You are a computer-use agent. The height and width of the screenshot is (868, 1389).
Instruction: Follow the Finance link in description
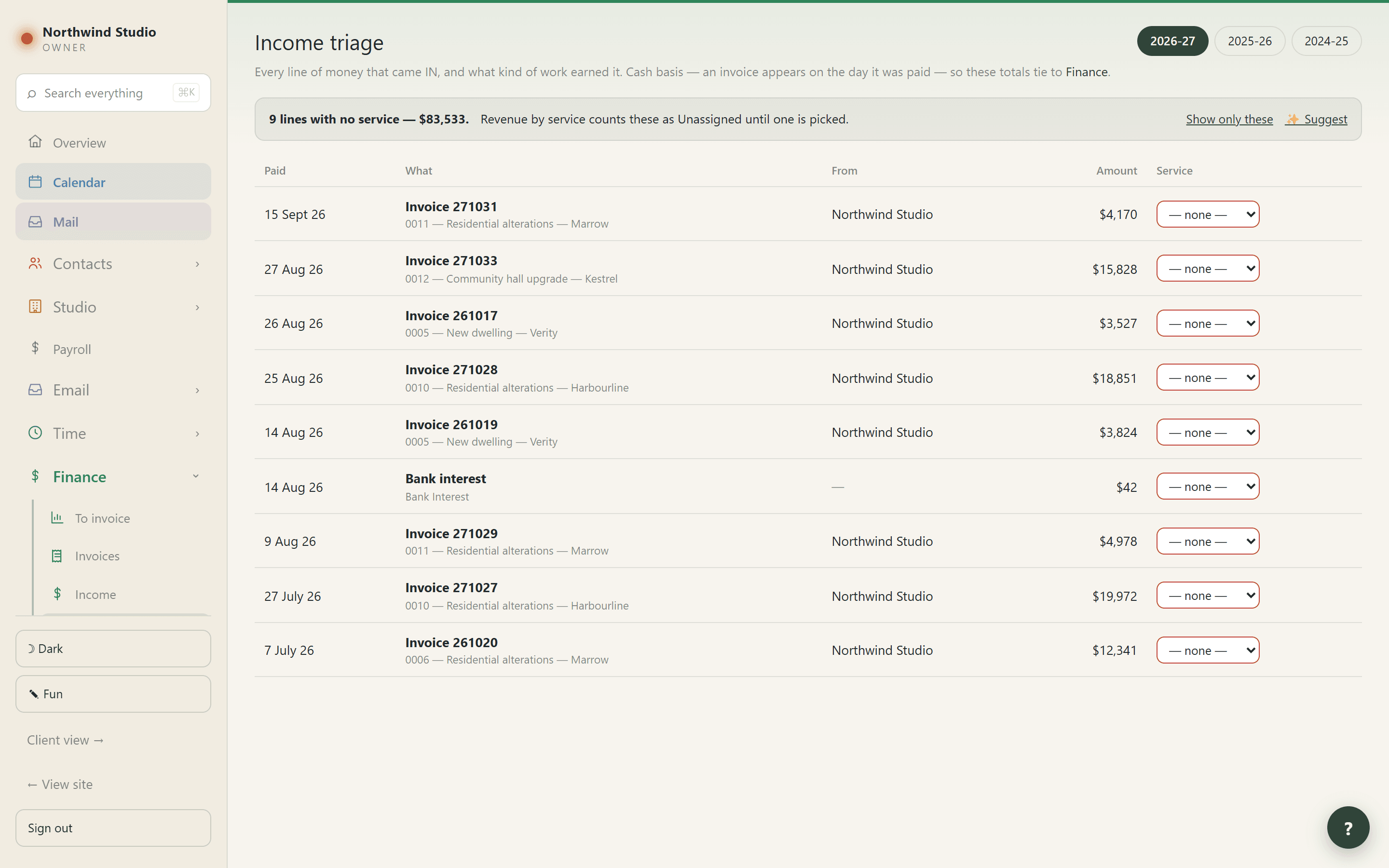(x=1087, y=72)
